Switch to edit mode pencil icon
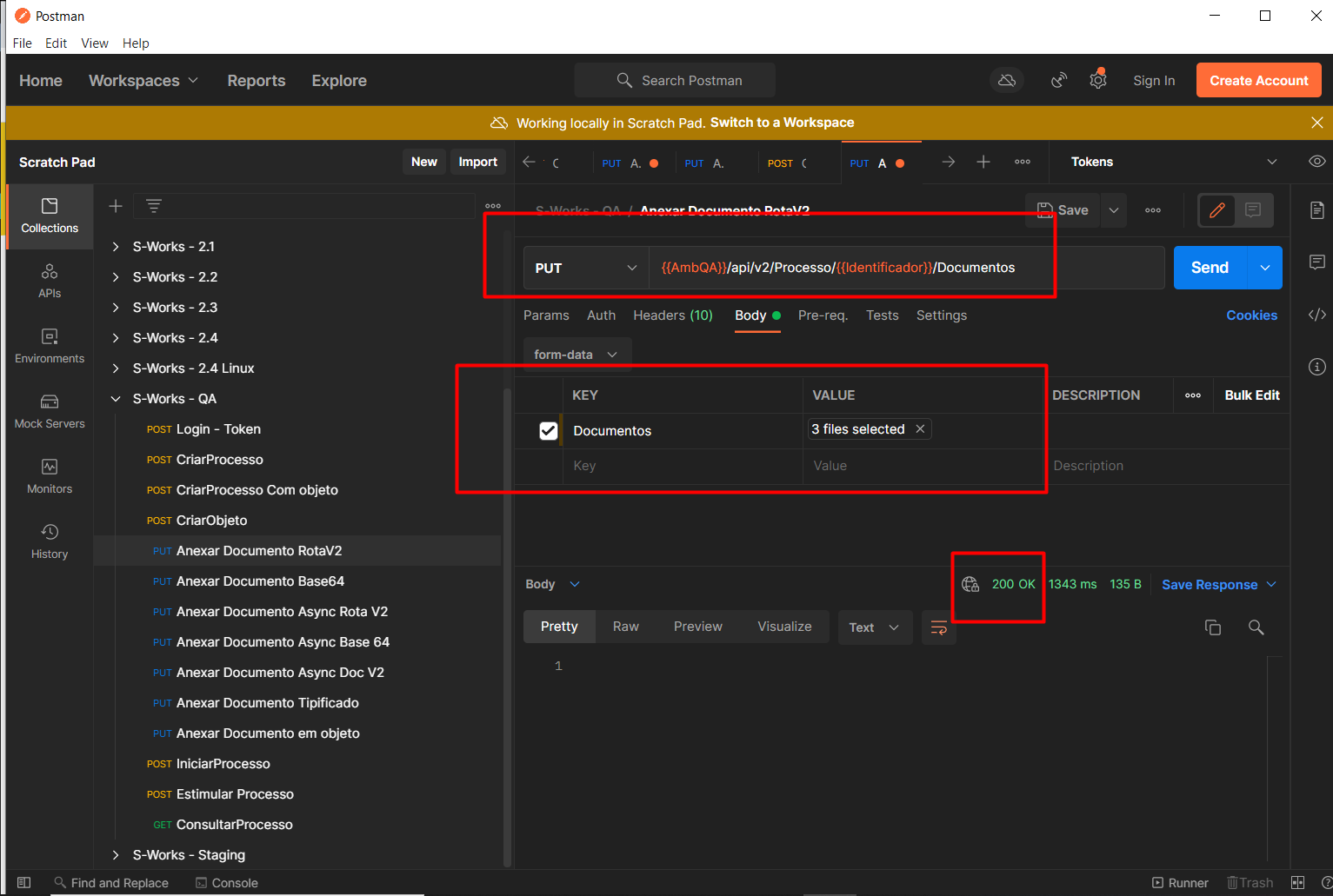Image resolution: width=1333 pixels, height=896 pixels. (1217, 210)
